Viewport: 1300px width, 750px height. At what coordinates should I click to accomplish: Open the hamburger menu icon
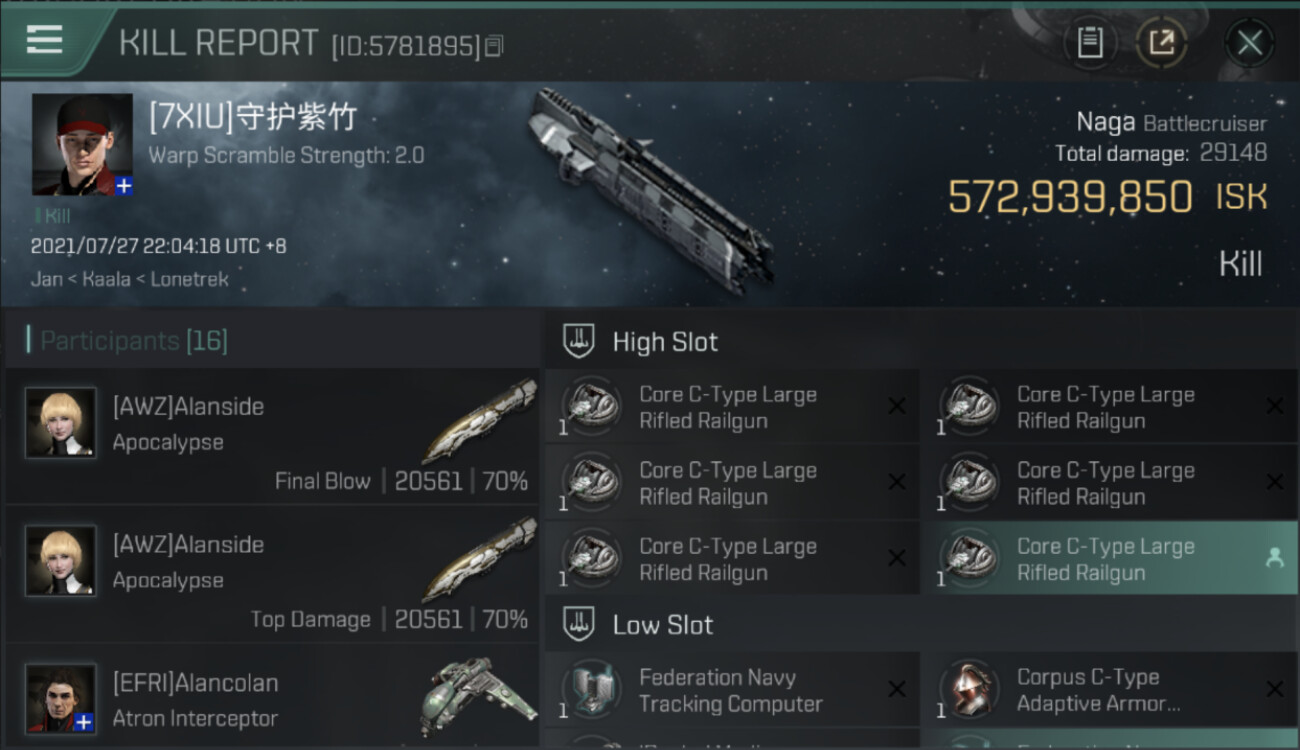click(44, 40)
